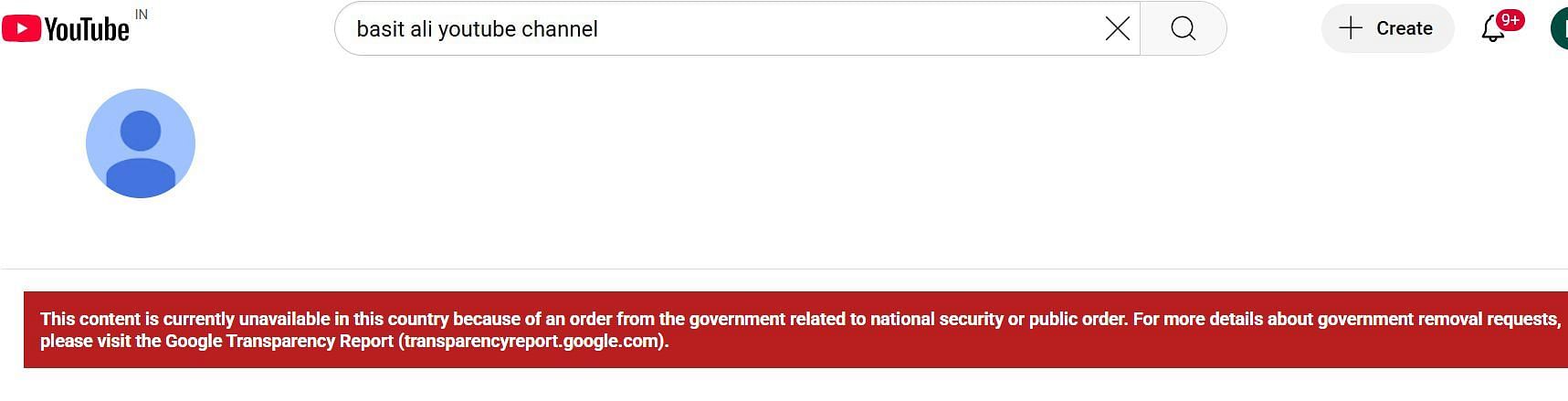Click 'This content is currently unavailable' text

pyautogui.click(x=184, y=319)
